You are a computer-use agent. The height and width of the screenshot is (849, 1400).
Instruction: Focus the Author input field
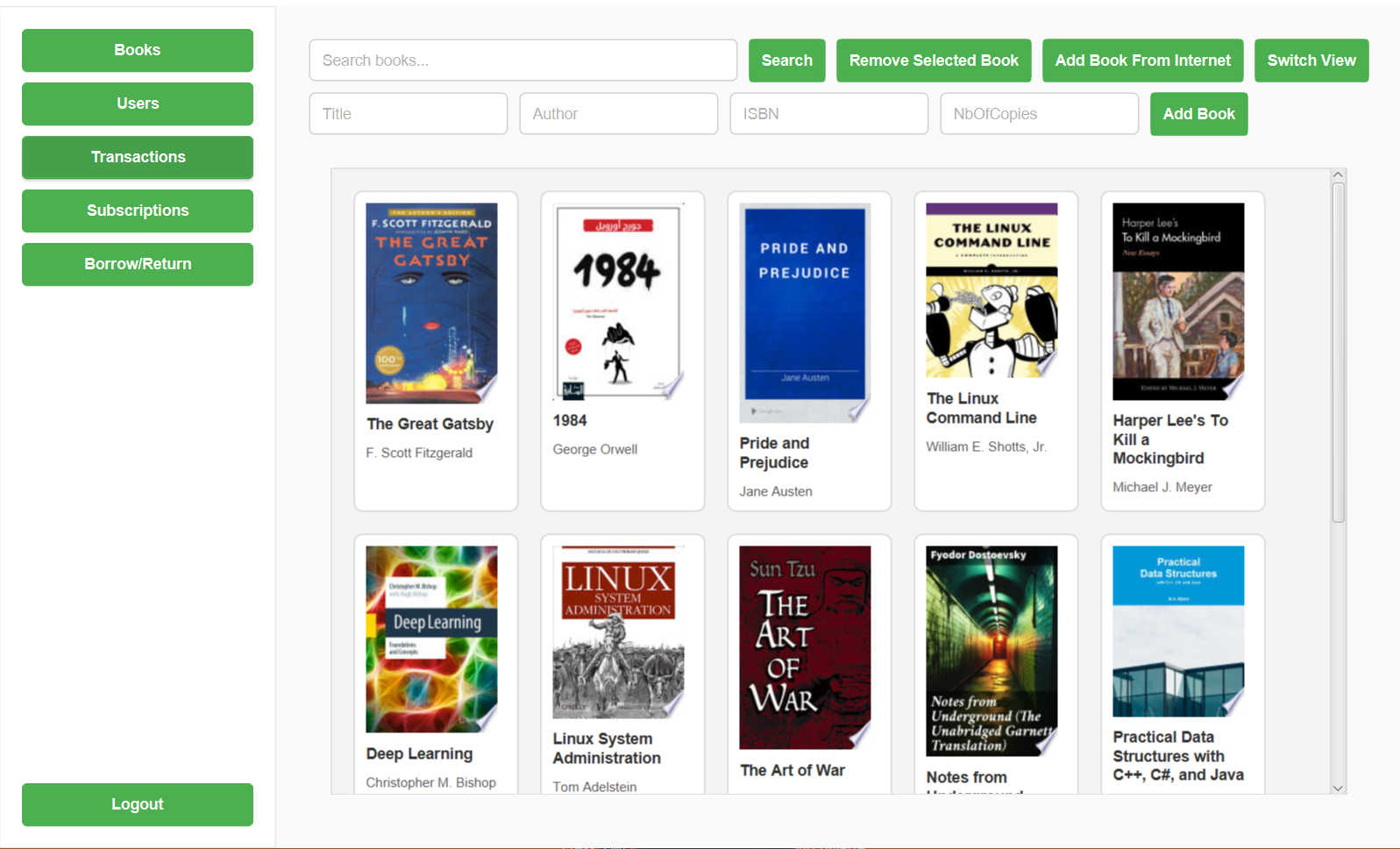click(619, 114)
